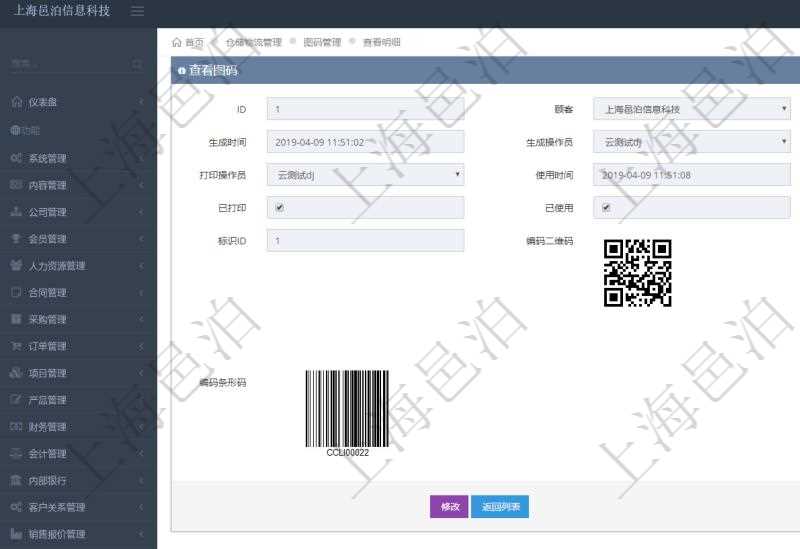
Task: Click the 修改 button
Action: click(449, 507)
